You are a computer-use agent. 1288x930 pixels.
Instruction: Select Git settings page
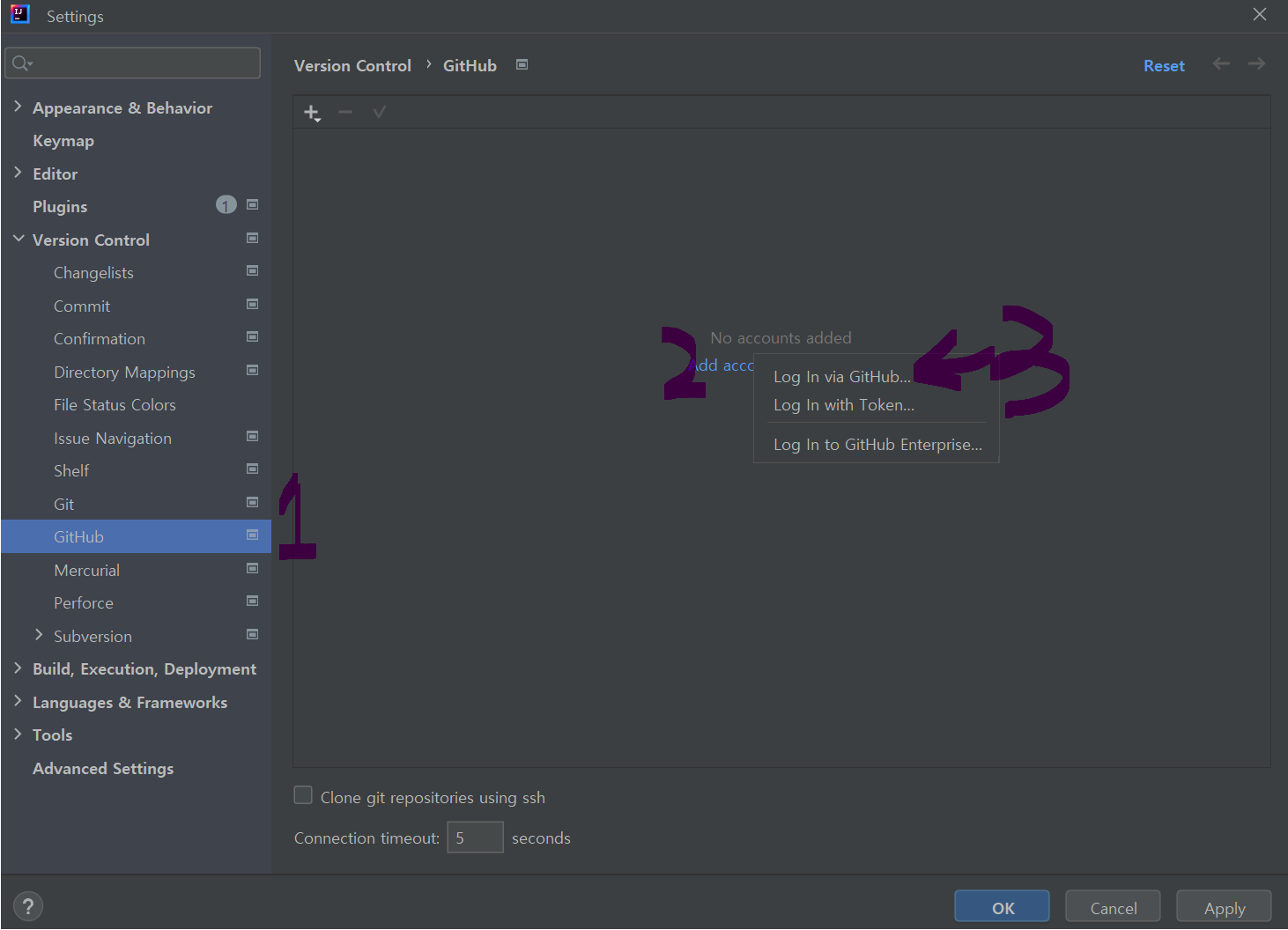pos(63,505)
